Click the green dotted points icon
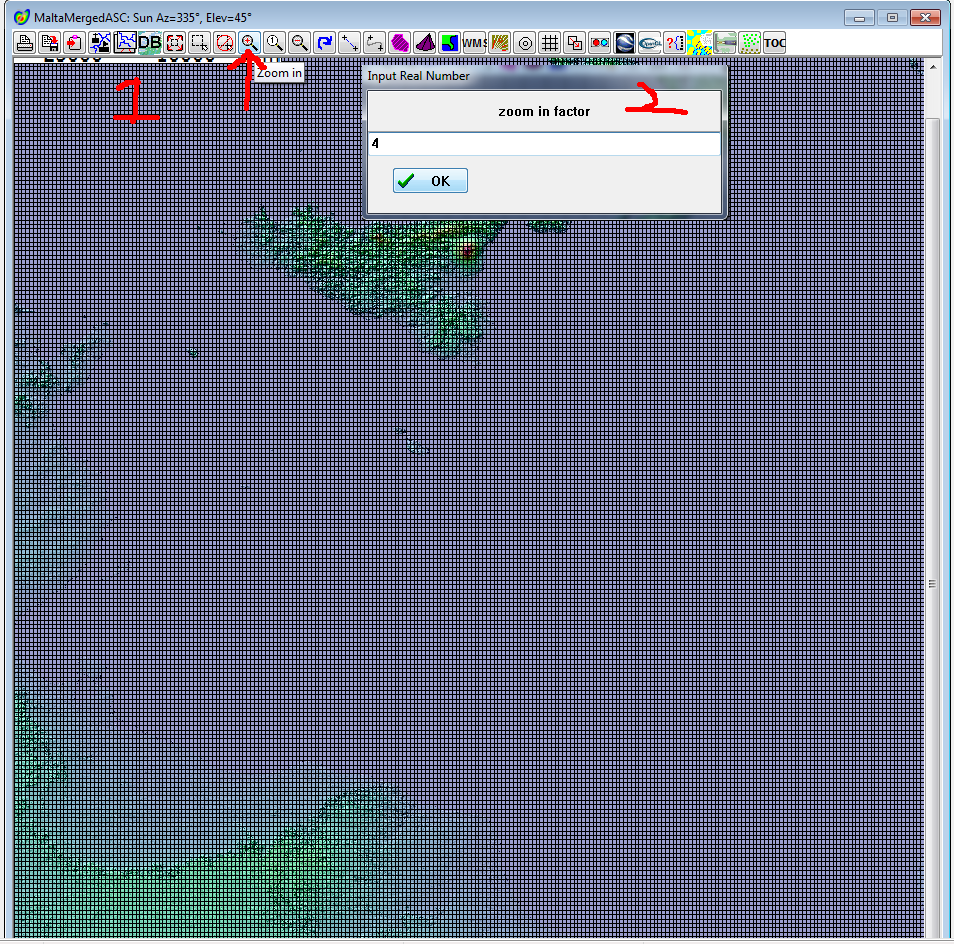The width and height of the screenshot is (954, 944). pos(749,43)
